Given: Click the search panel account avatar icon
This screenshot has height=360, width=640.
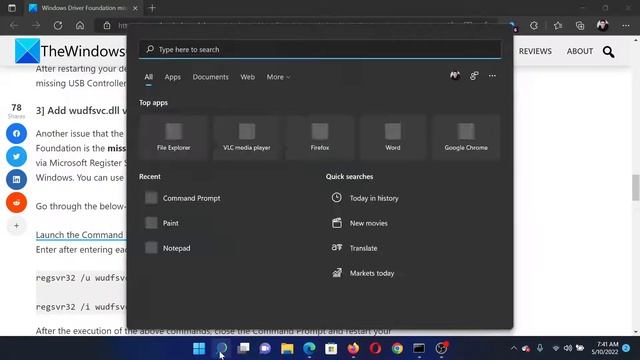Looking at the screenshot, I should click(x=455, y=76).
